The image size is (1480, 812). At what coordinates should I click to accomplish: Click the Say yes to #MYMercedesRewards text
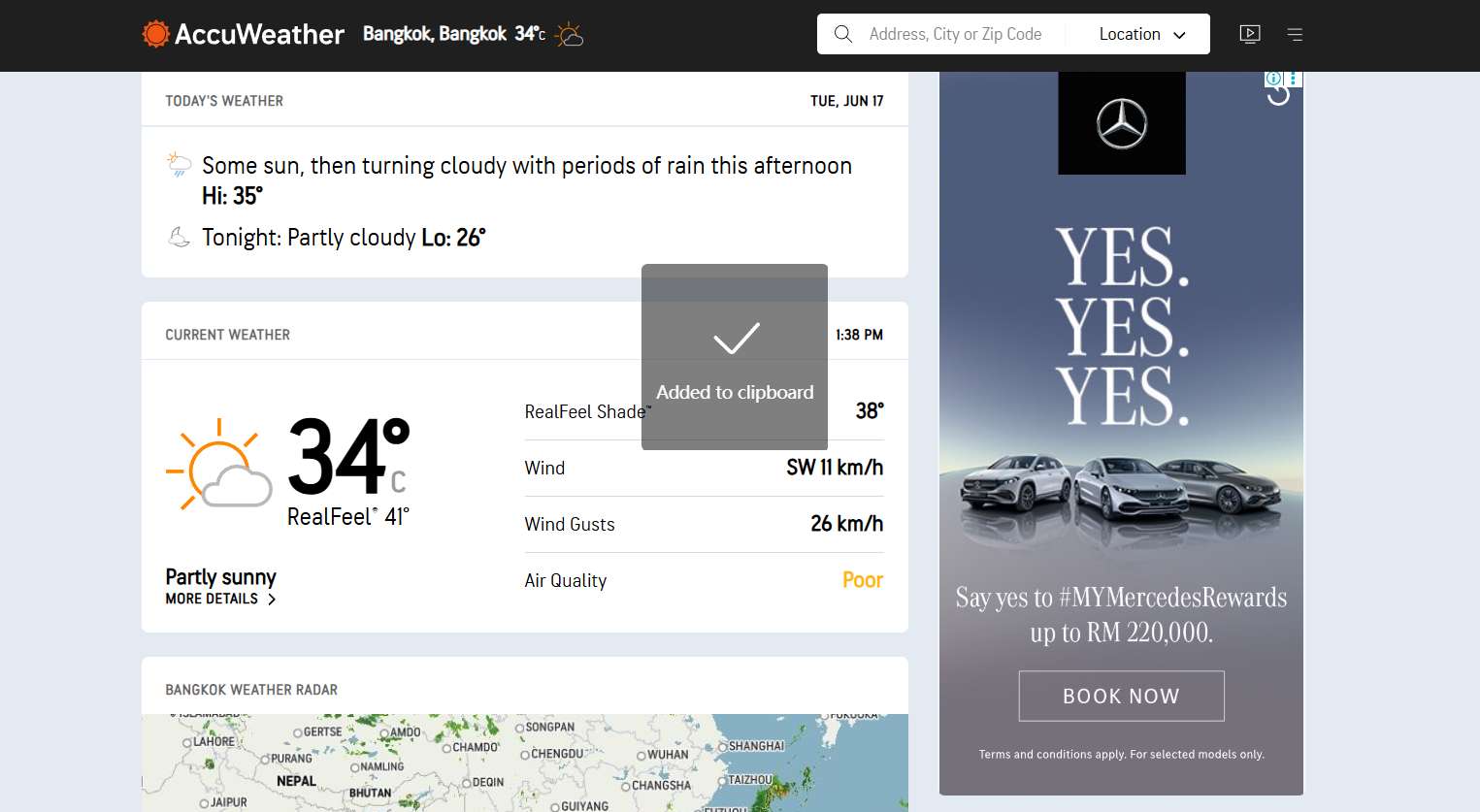[1122, 614]
